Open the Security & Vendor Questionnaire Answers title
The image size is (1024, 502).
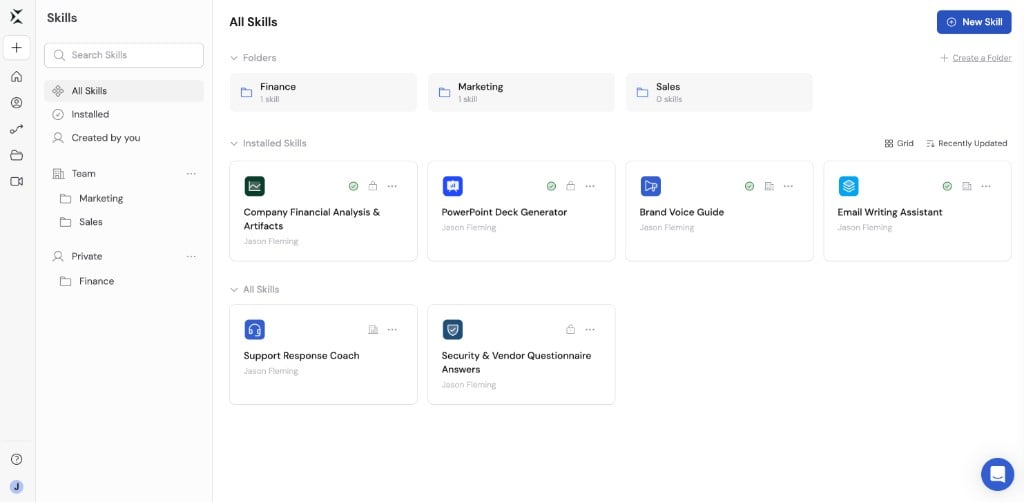(x=516, y=362)
